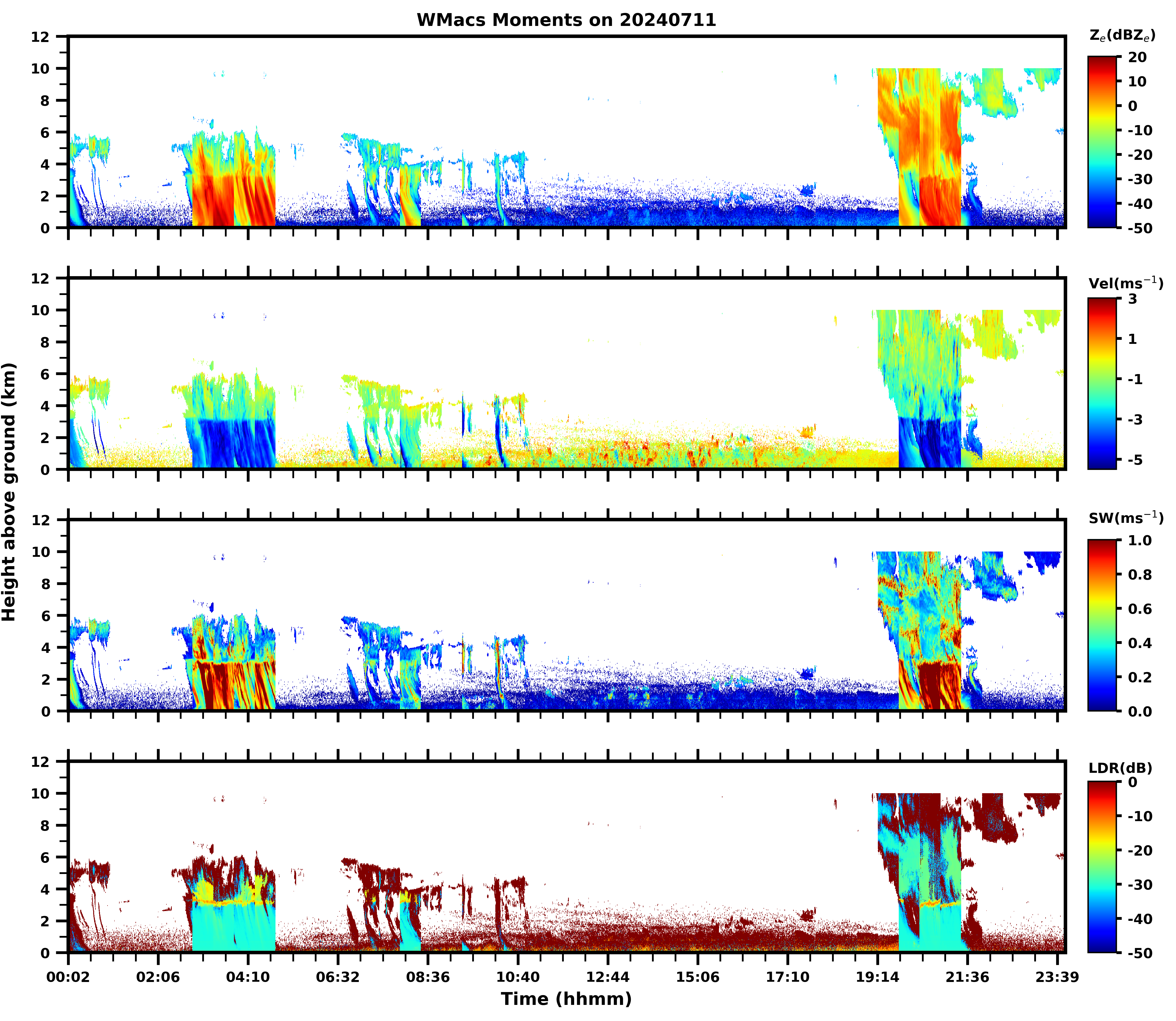This screenshot has width=1176, height=1021.
Task: Click the Vel(ms-1) colorbar label
Action: 1125,283
